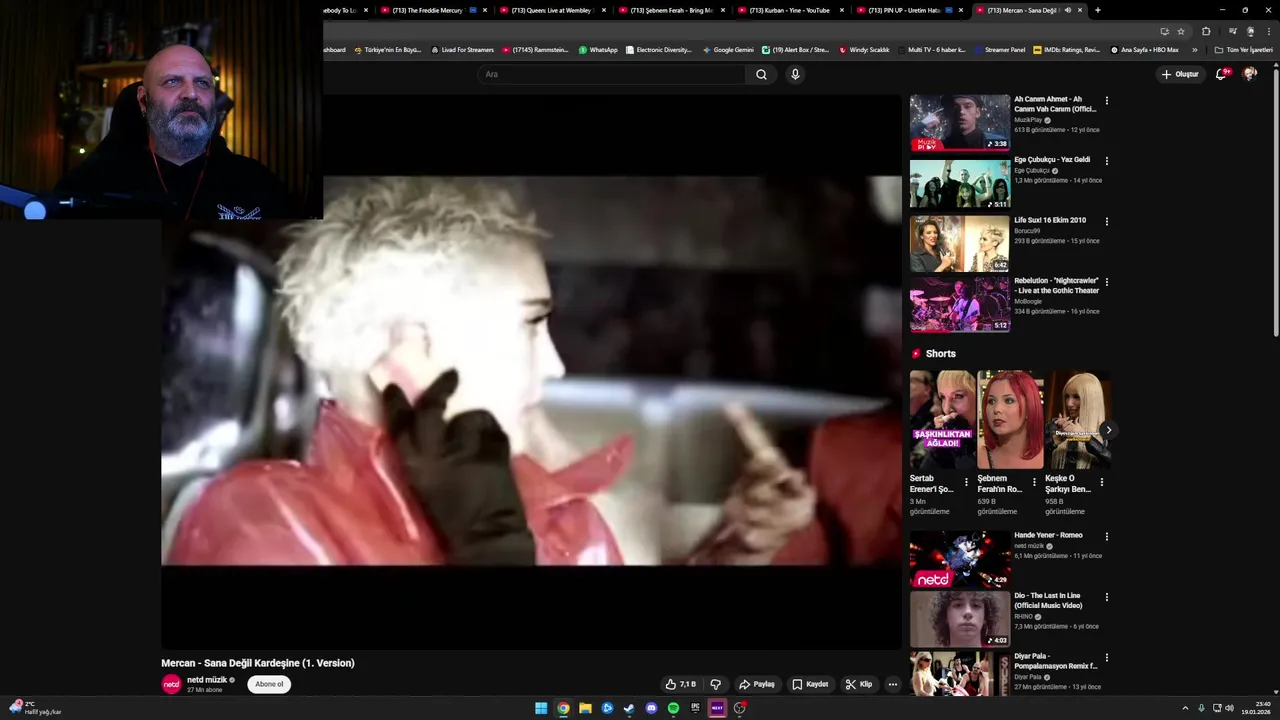Open Chrome three-dot menu
This screenshot has height=720, width=1280.
coord(1268,31)
